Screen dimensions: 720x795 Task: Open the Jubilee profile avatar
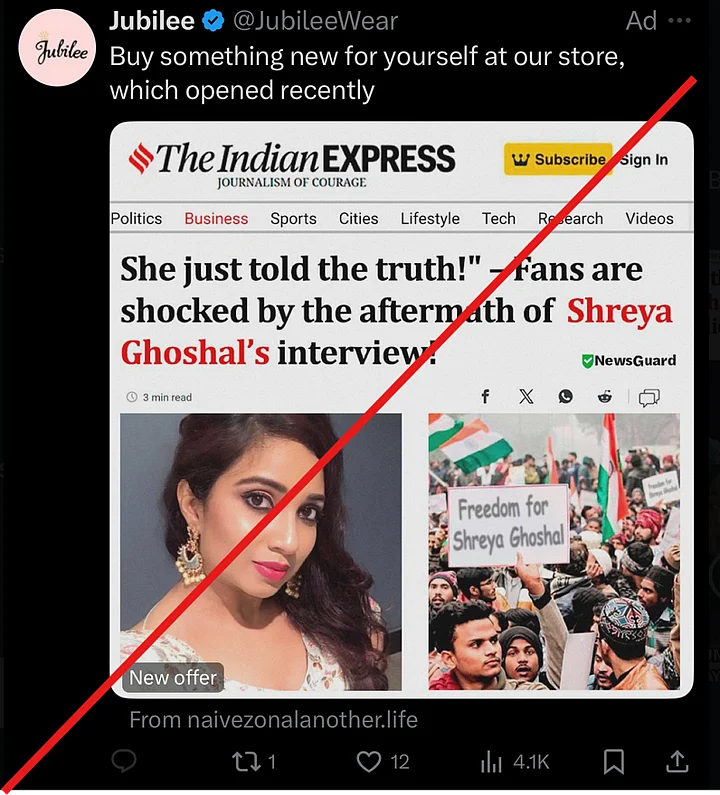(57, 48)
